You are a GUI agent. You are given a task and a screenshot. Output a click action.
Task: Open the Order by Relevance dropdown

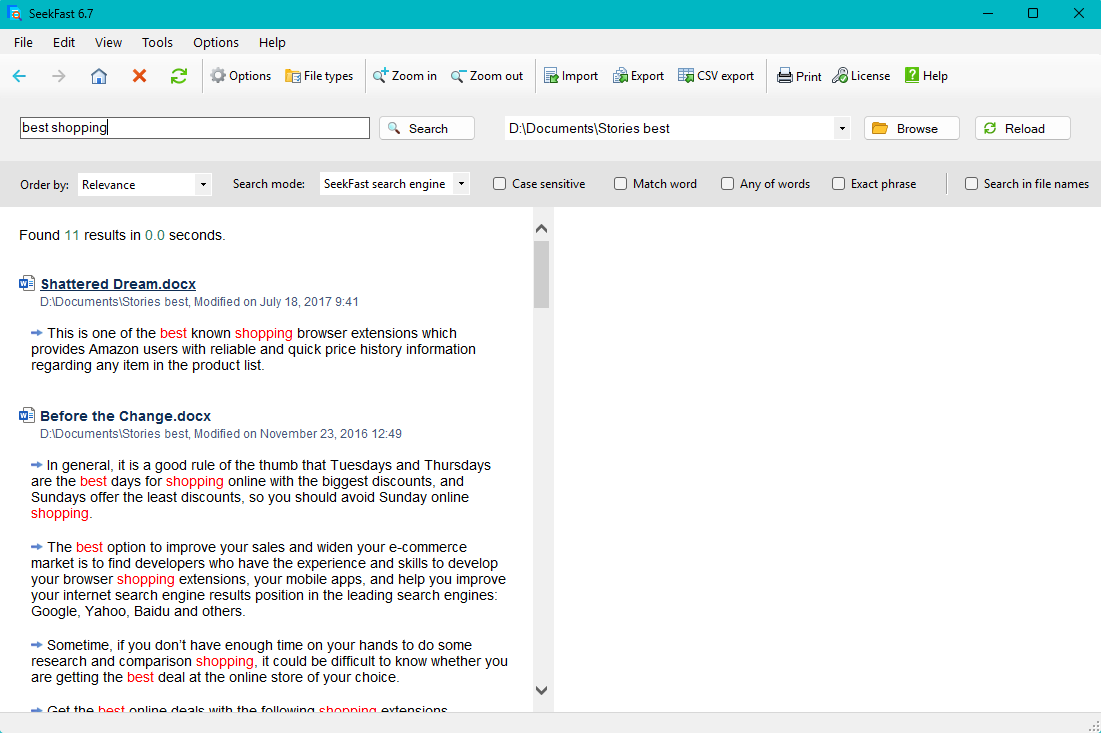(x=144, y=184)
